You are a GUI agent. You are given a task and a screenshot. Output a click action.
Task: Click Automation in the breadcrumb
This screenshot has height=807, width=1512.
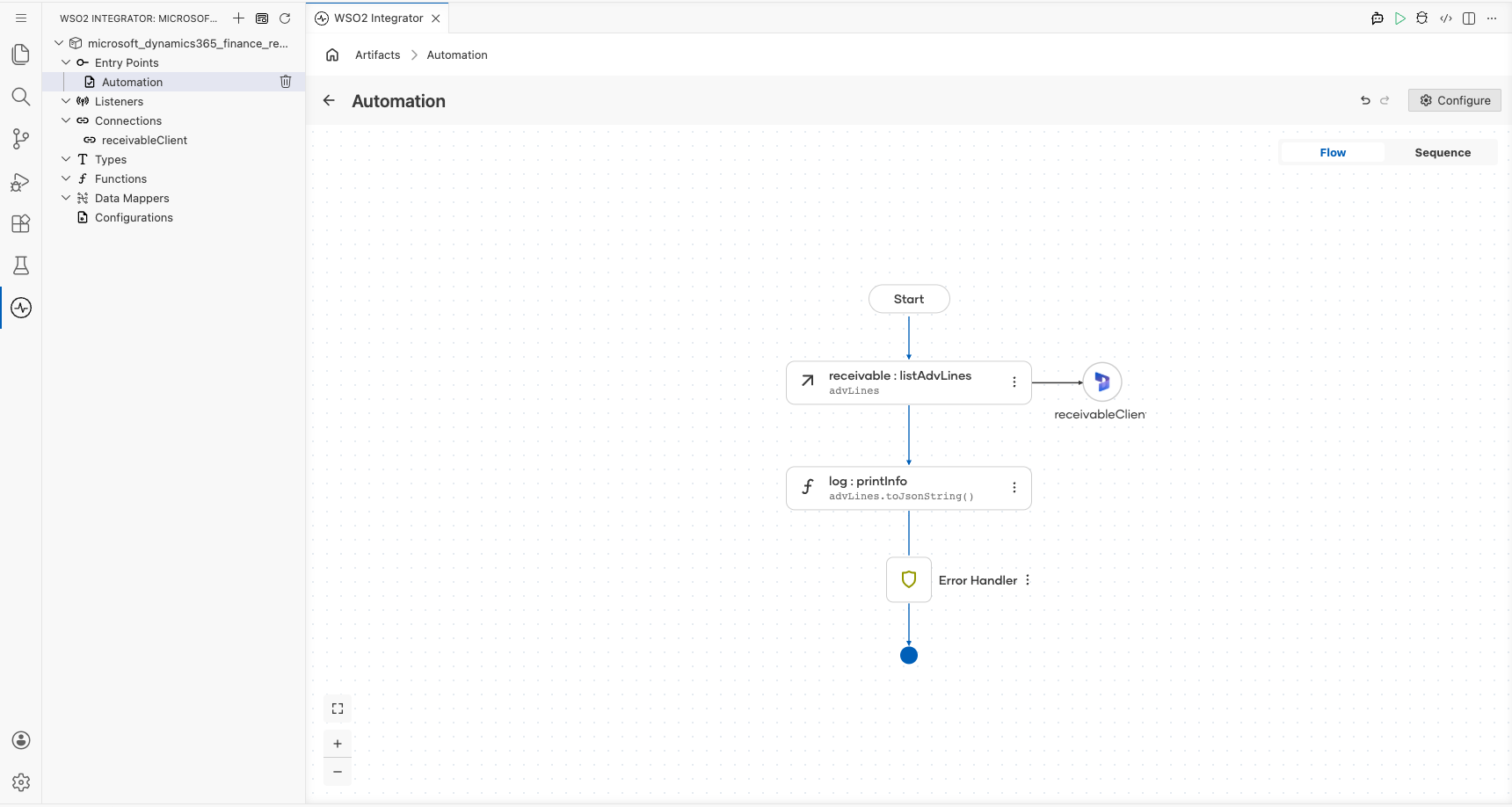pos(457,55)
